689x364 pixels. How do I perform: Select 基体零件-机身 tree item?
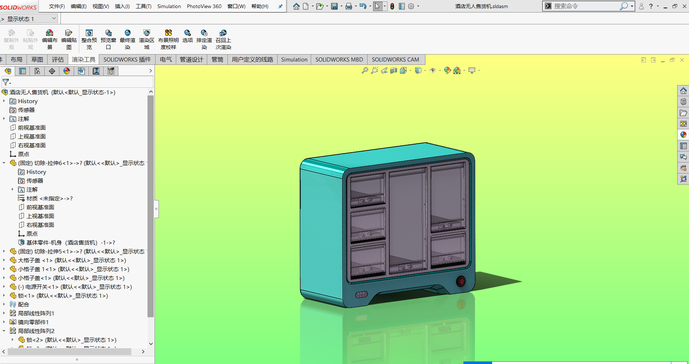(x=70, y=243)
